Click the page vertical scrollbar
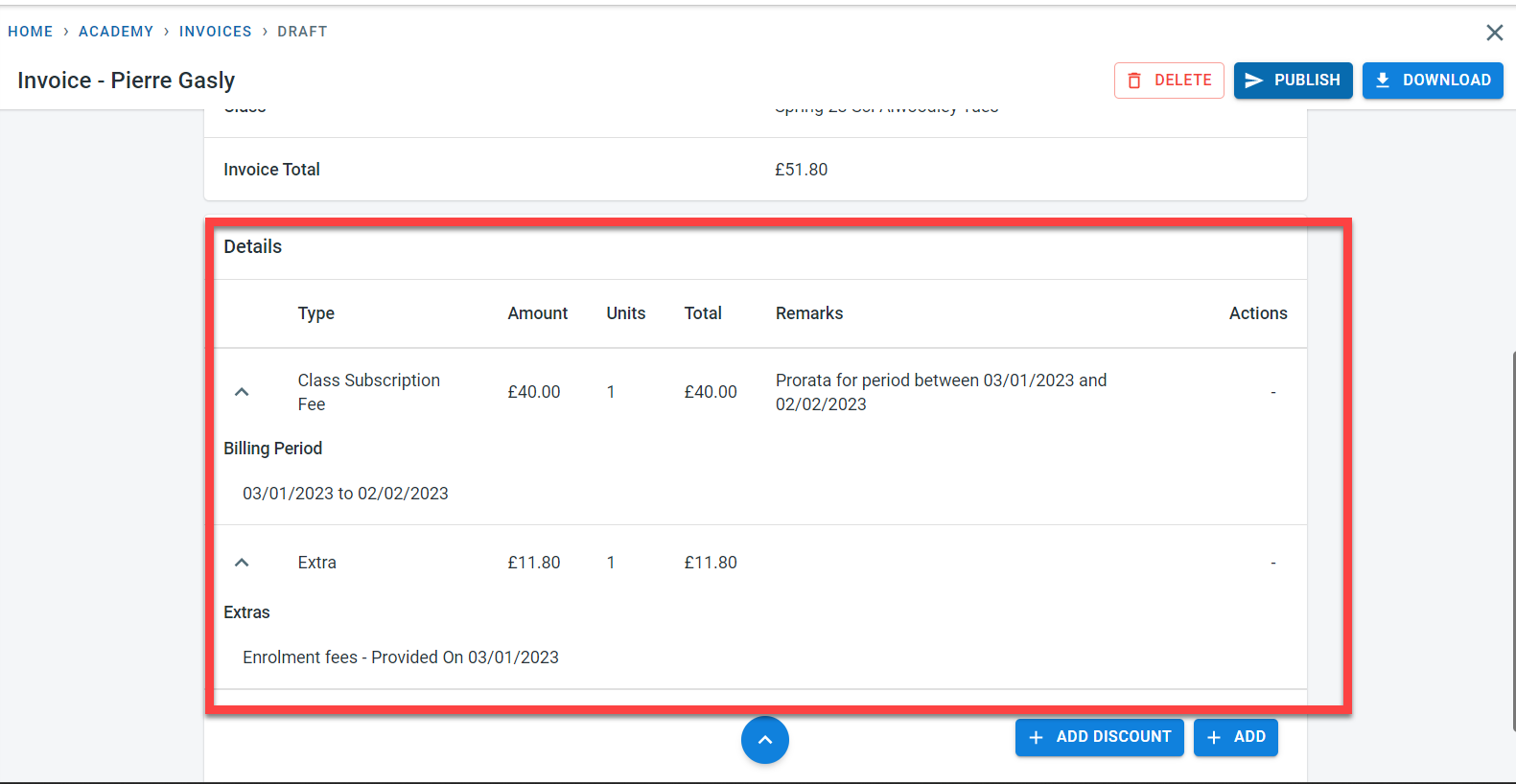Viewport: 1516px width, 784px height. click(1512, 537)
